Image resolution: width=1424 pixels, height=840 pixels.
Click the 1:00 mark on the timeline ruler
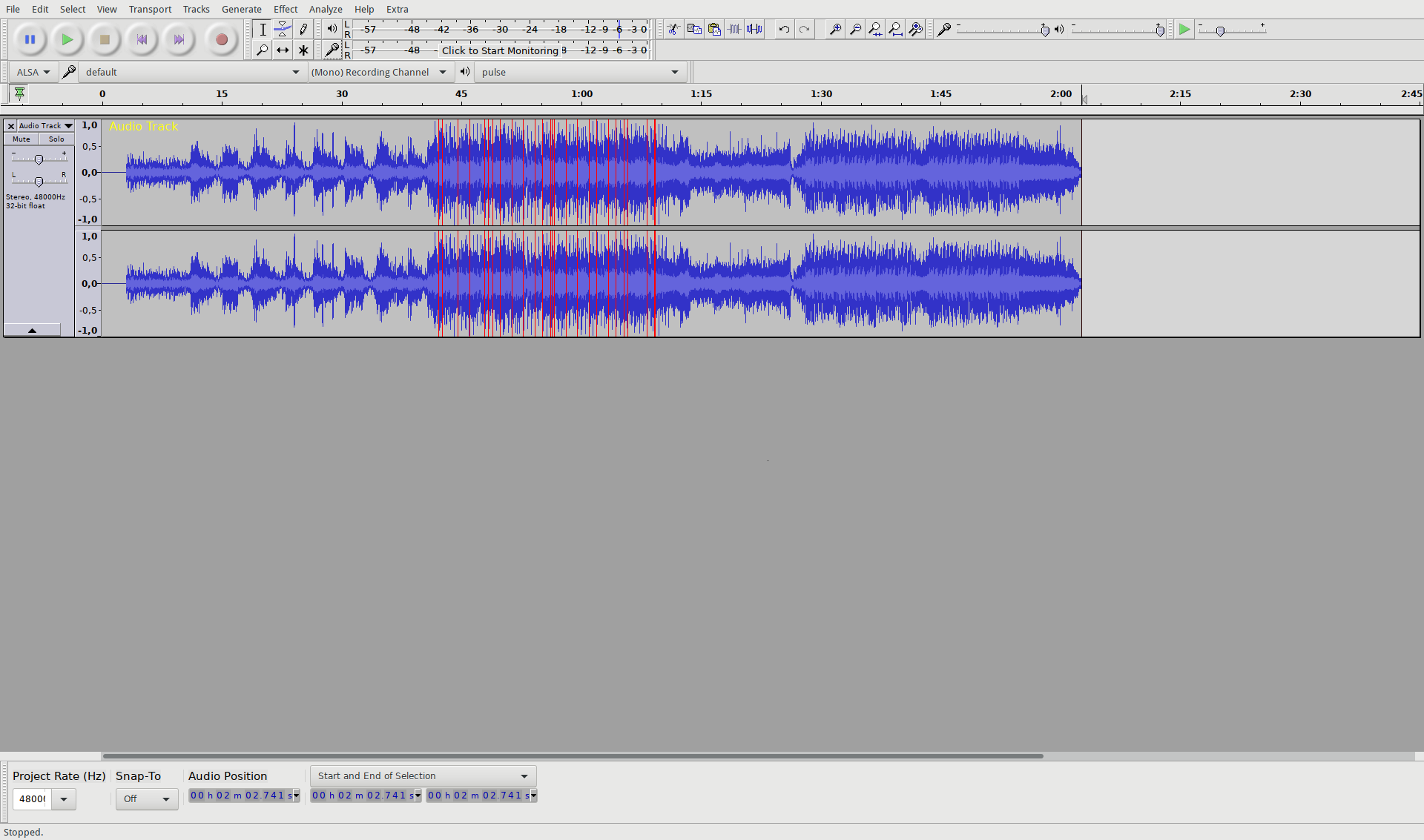click(582, 94)
